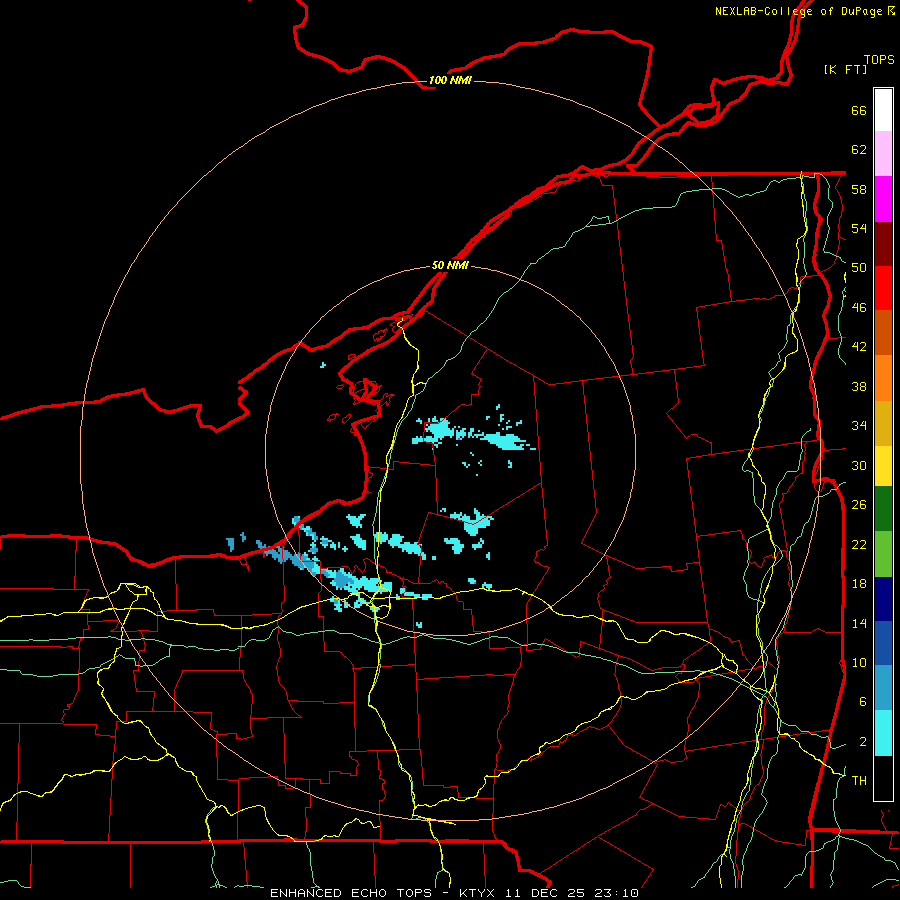Click the 58 label on the legend
The image size is (900, 900).
[859, 189]
